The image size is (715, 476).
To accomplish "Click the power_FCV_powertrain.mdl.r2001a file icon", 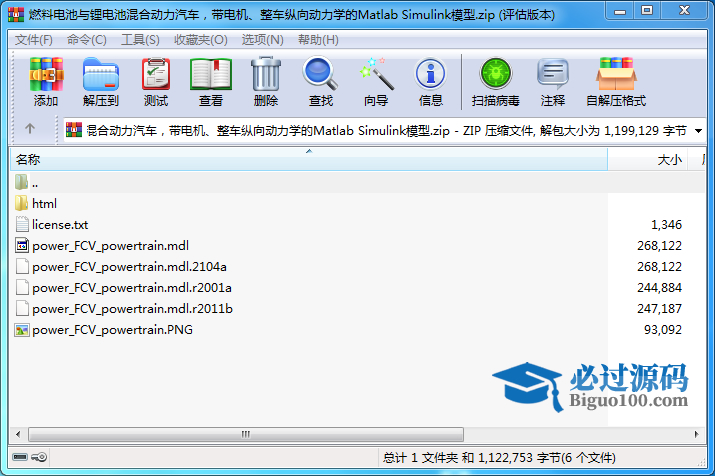I will 22,287.
